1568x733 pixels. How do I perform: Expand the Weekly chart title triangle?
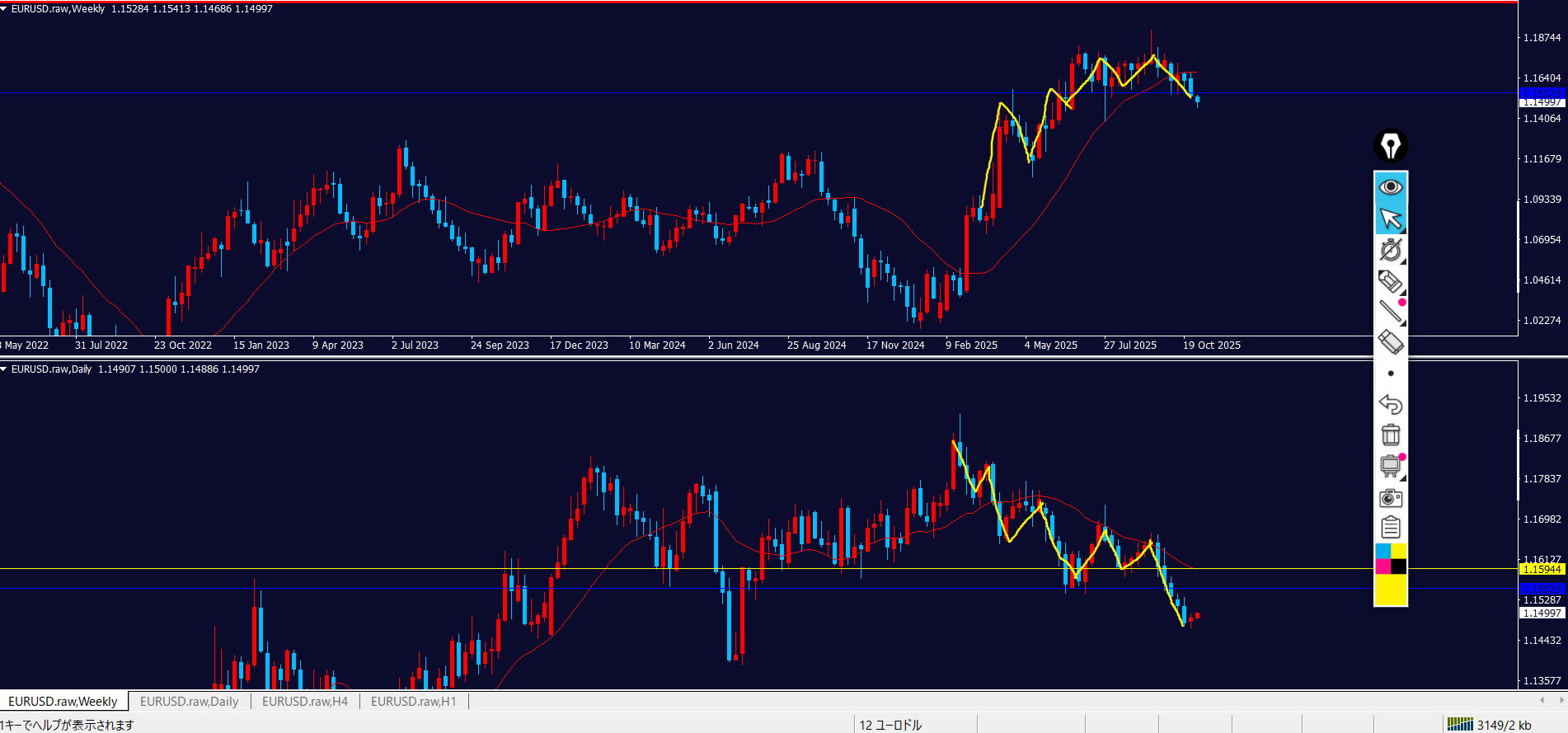(4, 9)
